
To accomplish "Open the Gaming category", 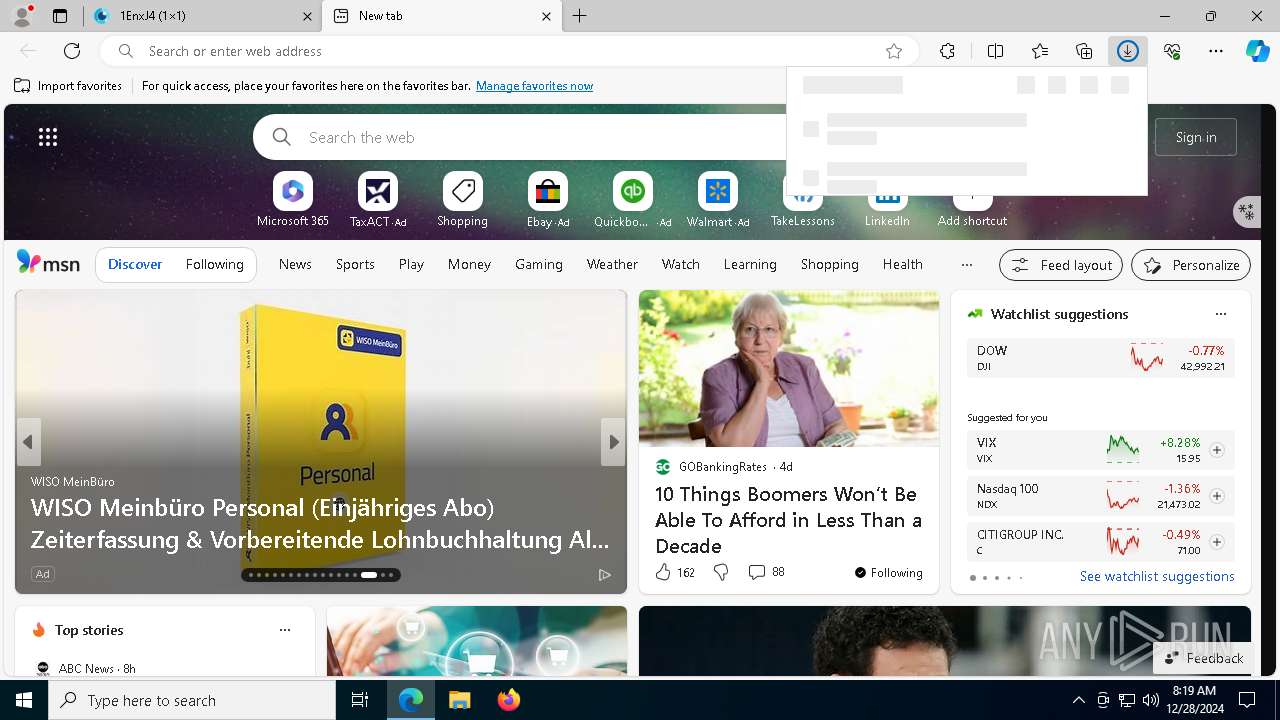I will click(x=539, y=264).
